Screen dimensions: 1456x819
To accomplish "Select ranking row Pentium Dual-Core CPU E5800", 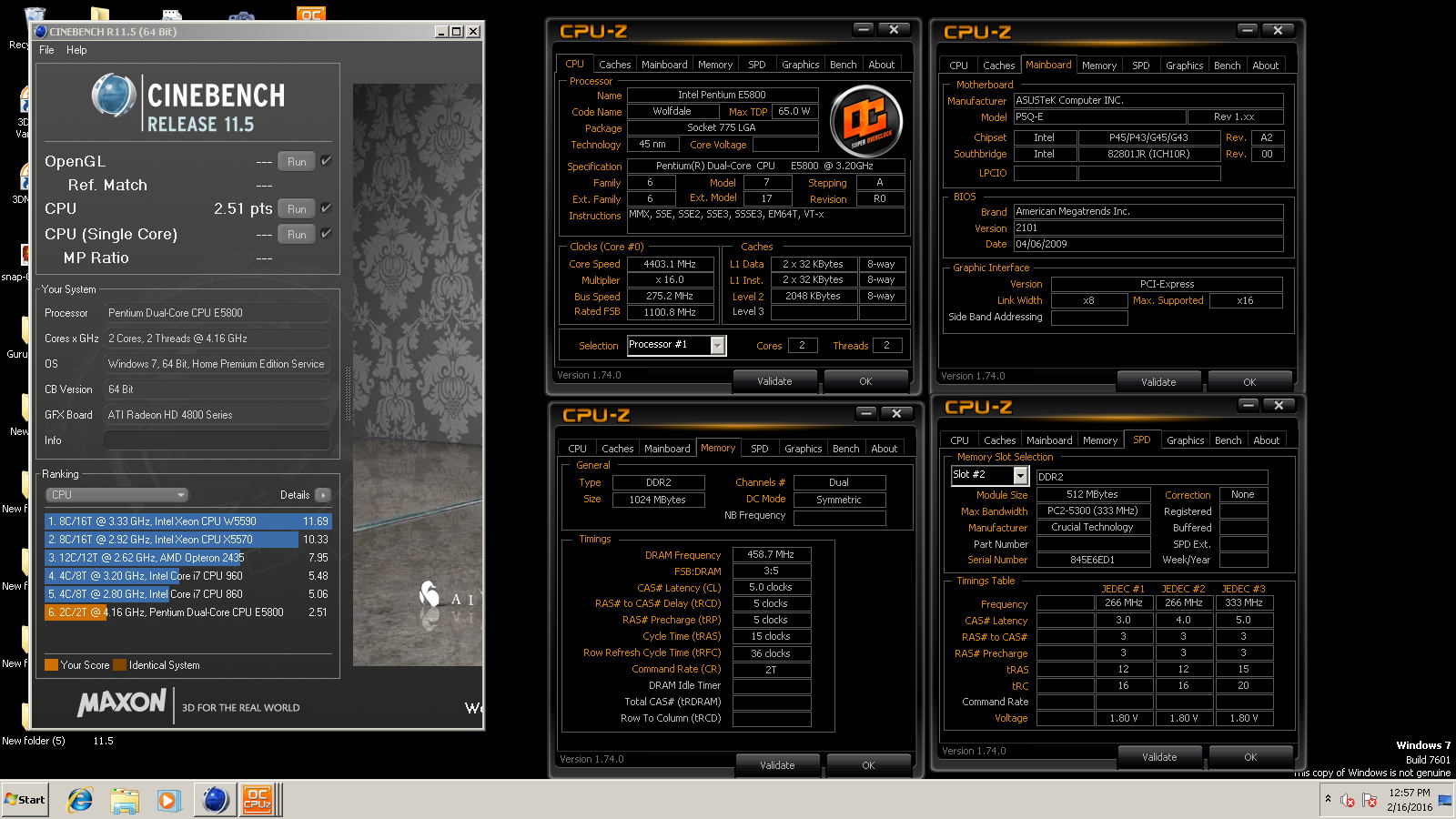I will [188, 612].
